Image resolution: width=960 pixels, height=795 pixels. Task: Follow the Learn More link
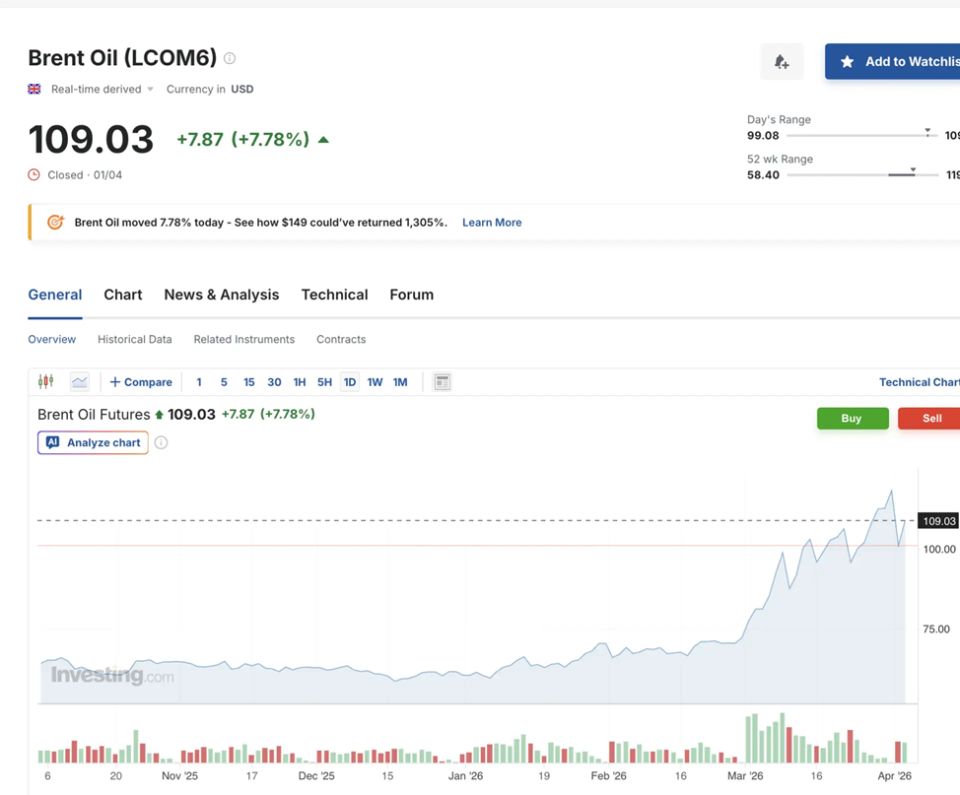[x=492, y=222]
